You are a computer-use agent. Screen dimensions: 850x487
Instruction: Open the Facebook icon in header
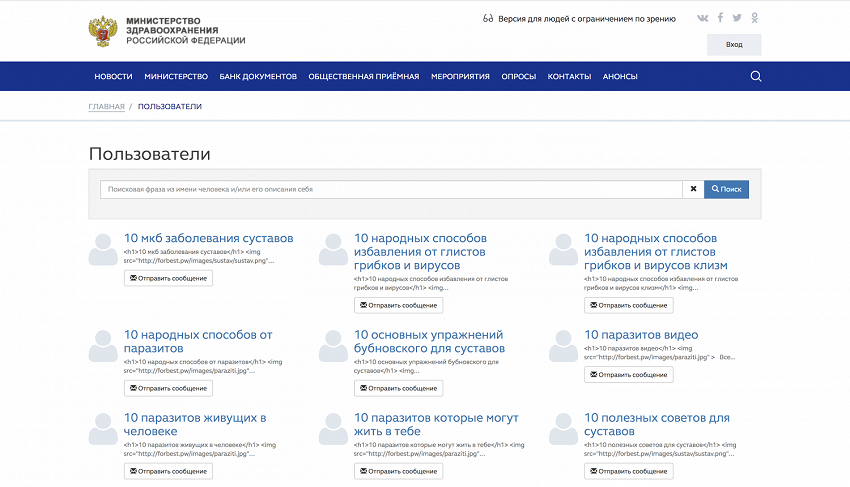(720, 18)
